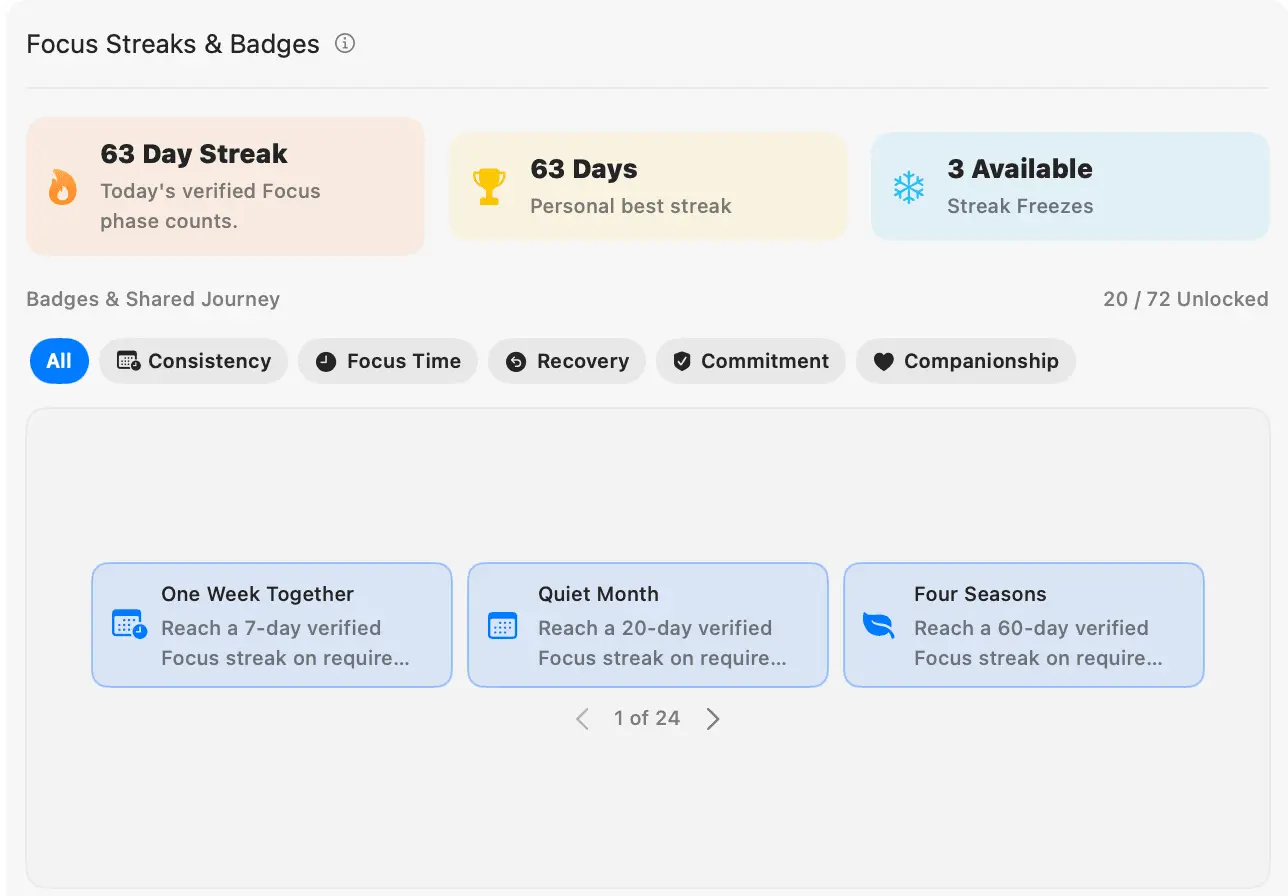Click the Today's verified Focus phase counts text

pos(210,206)
